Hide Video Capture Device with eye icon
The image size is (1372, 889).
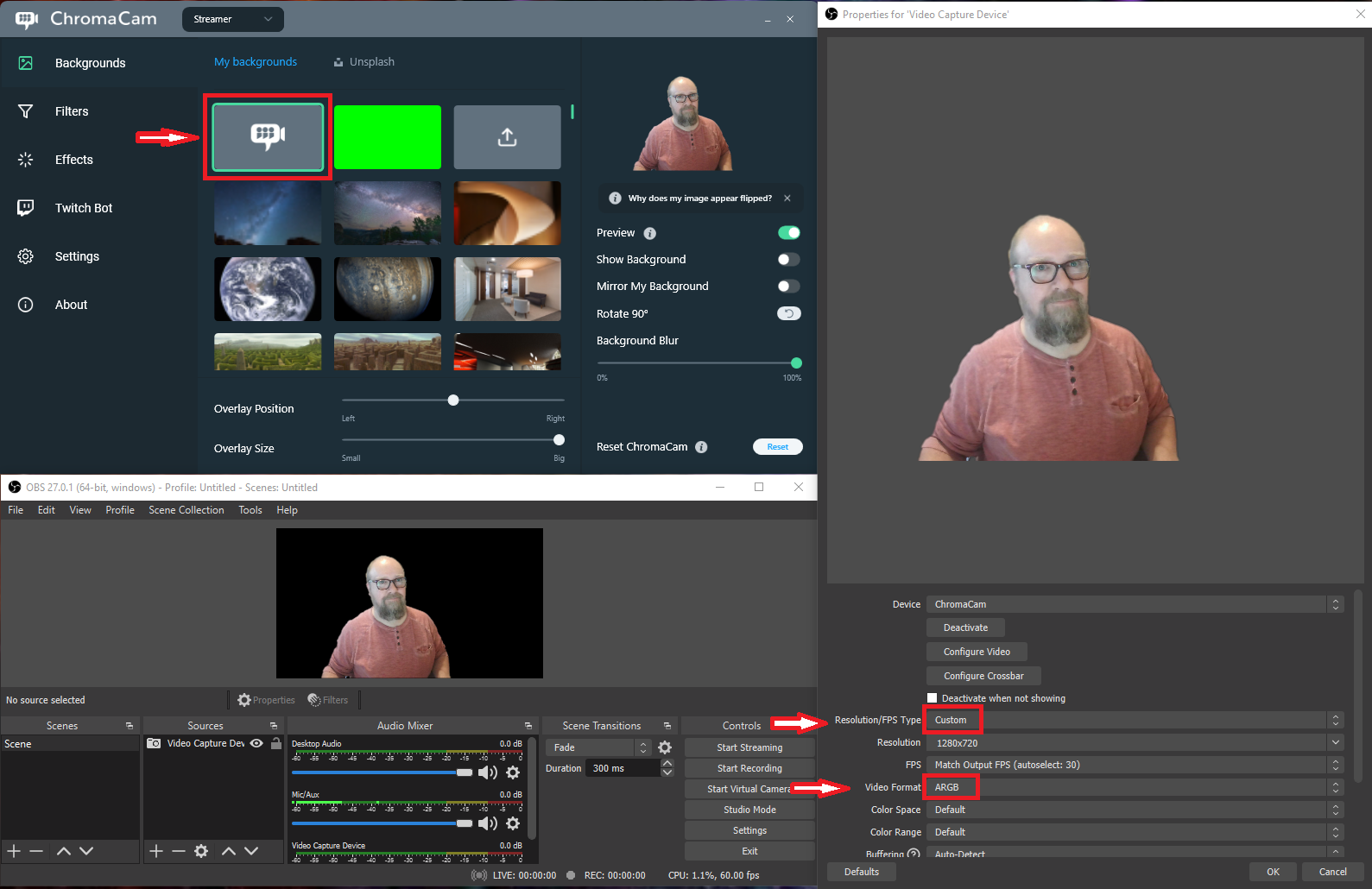(256, 743)
